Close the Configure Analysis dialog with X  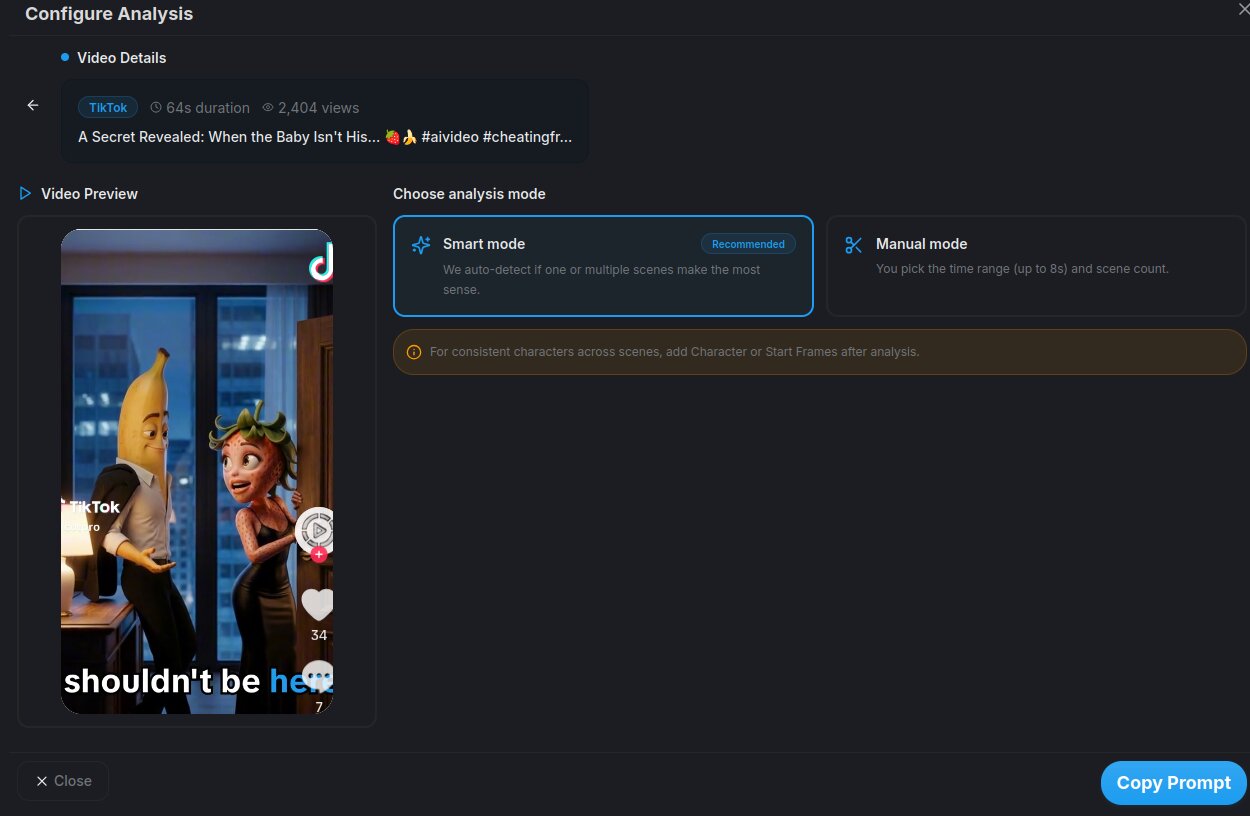coord(1243,9)
